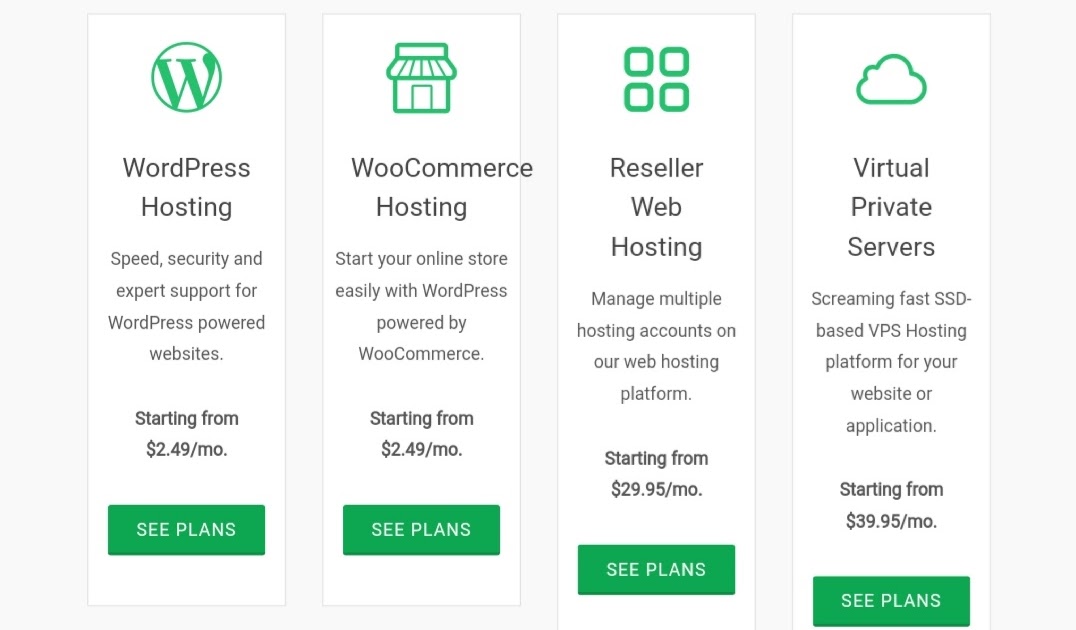Viewport: 1076px width, 630px height.
Task: Click the WordPress logo icon
Action: pyautogui.click(x=186, y=77)
